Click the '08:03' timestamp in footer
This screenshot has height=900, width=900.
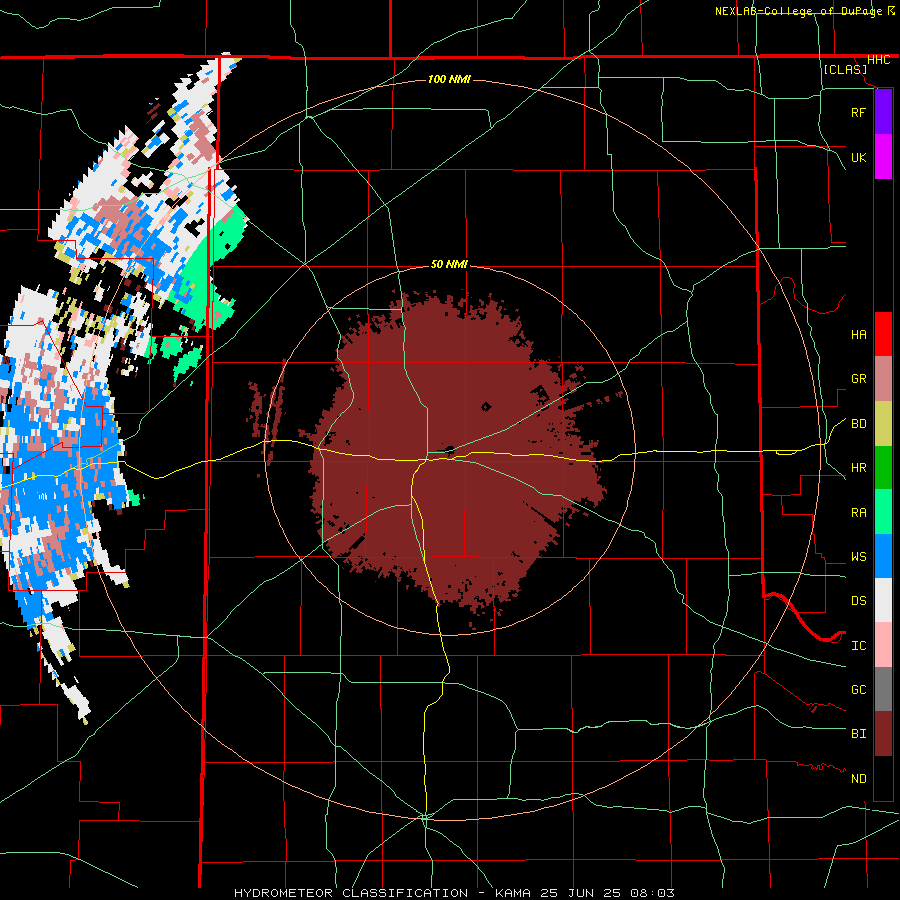[x=652, y=893]
